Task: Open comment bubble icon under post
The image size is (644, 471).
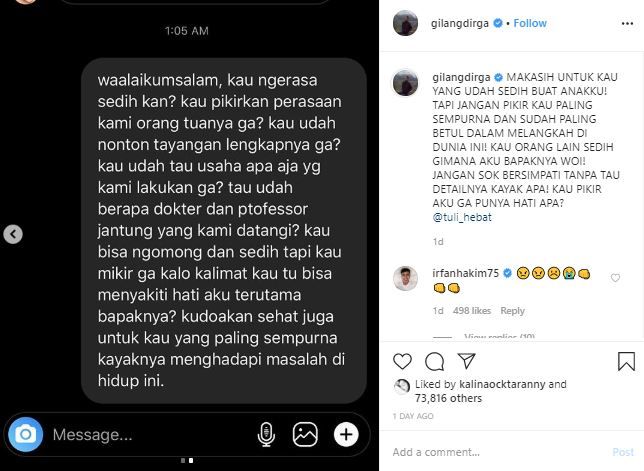Action: (434, 361)
